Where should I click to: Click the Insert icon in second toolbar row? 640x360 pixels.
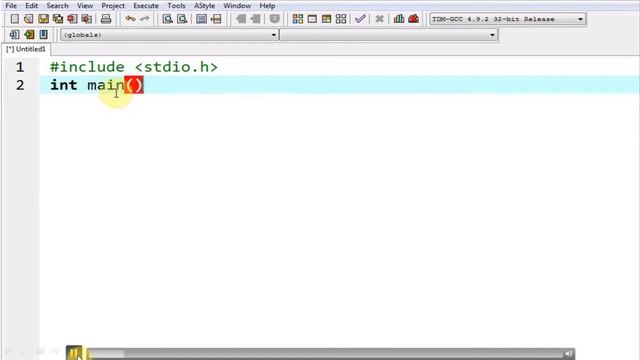[14, 35]
